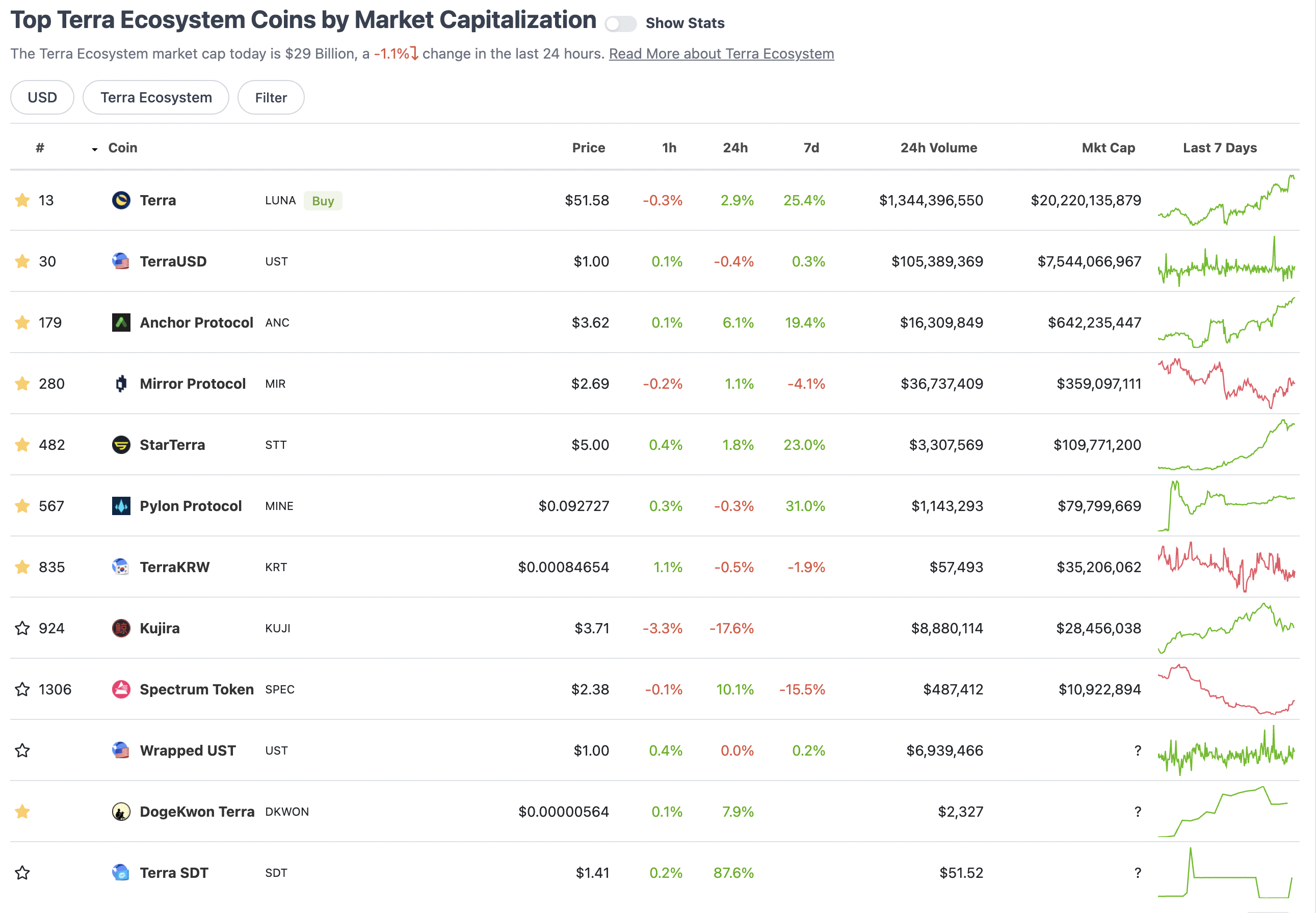
Task: Open the USD currency dropdown
Action: coord(42,98)
